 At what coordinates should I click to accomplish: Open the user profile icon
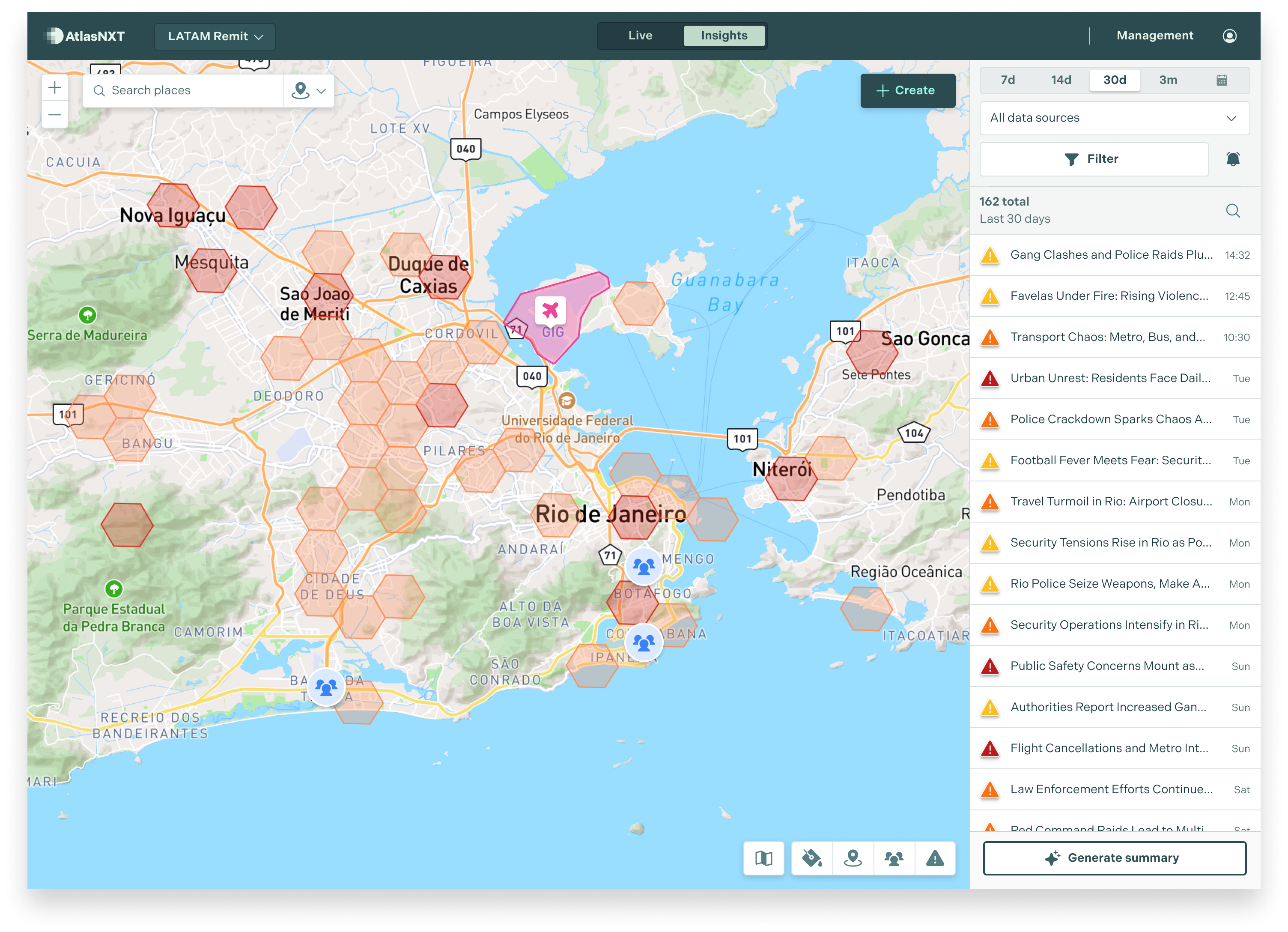[1229, 36]
